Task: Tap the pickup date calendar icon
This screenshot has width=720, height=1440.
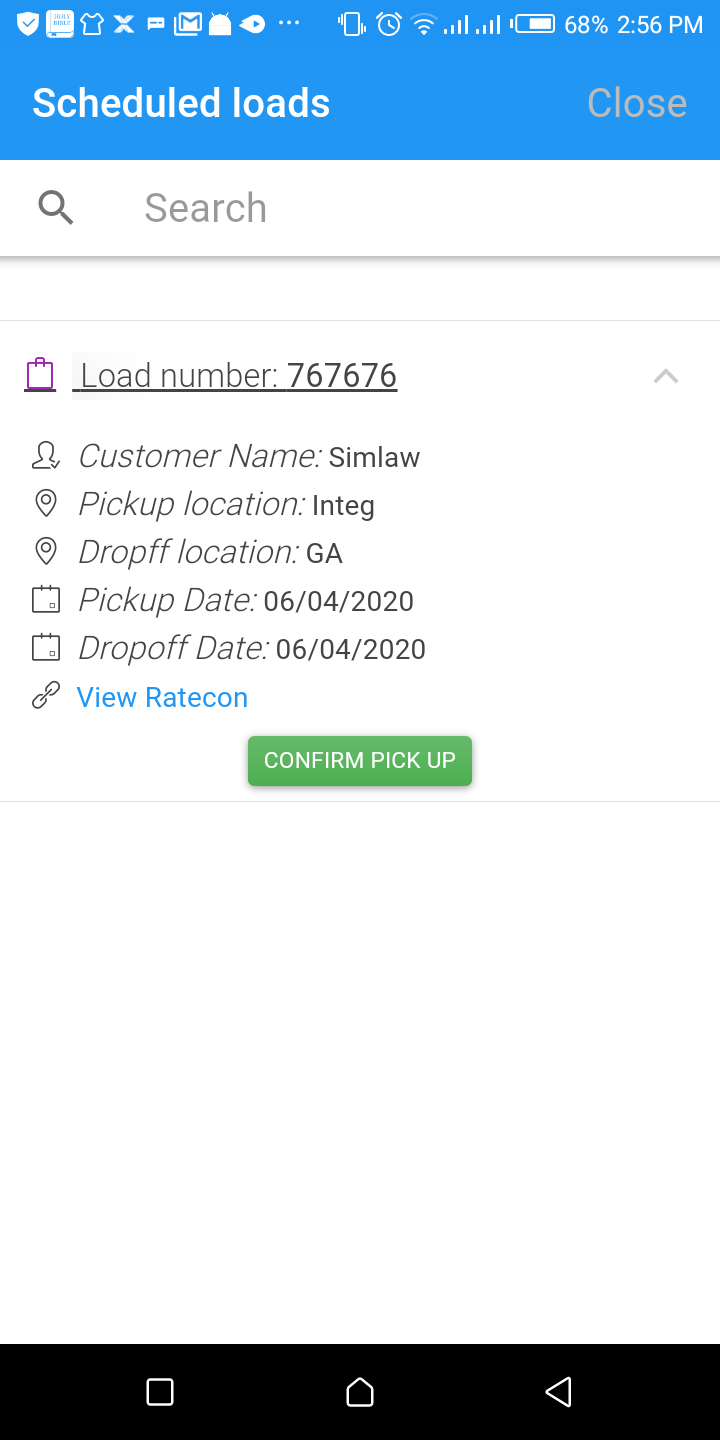Action: tap(46, 600)
